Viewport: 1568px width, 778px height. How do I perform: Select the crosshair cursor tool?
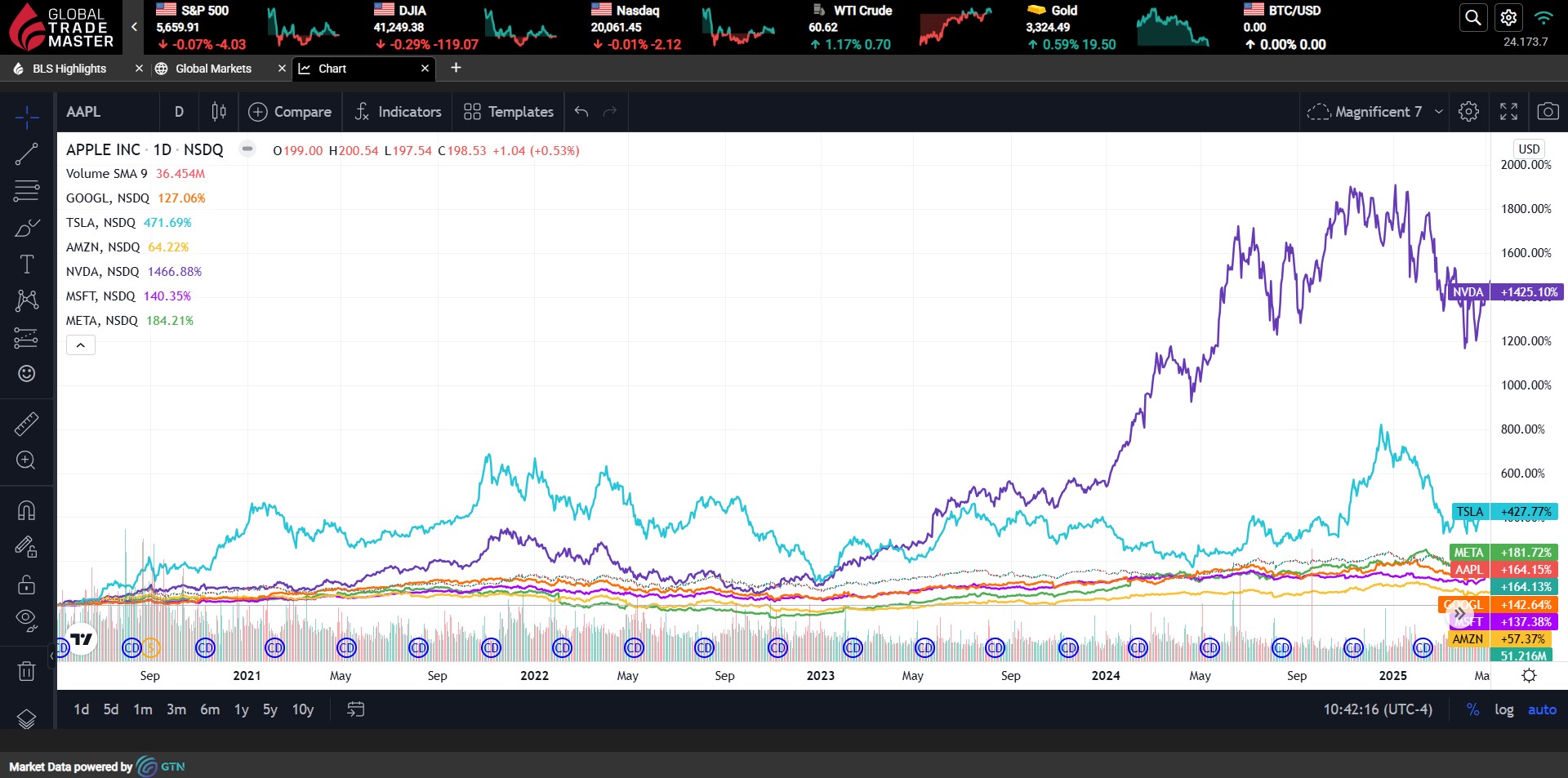pyautogui.click(x=26, y=117)
